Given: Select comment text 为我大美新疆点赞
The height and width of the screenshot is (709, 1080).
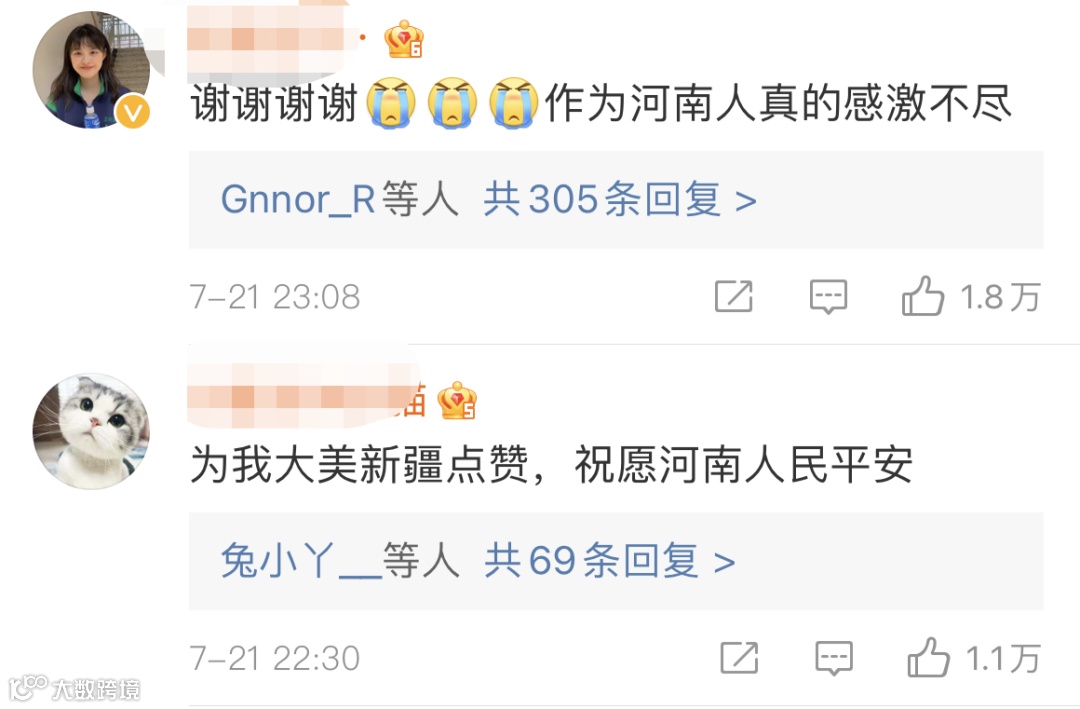Looking at the screenshot, I should pos(359,464).
